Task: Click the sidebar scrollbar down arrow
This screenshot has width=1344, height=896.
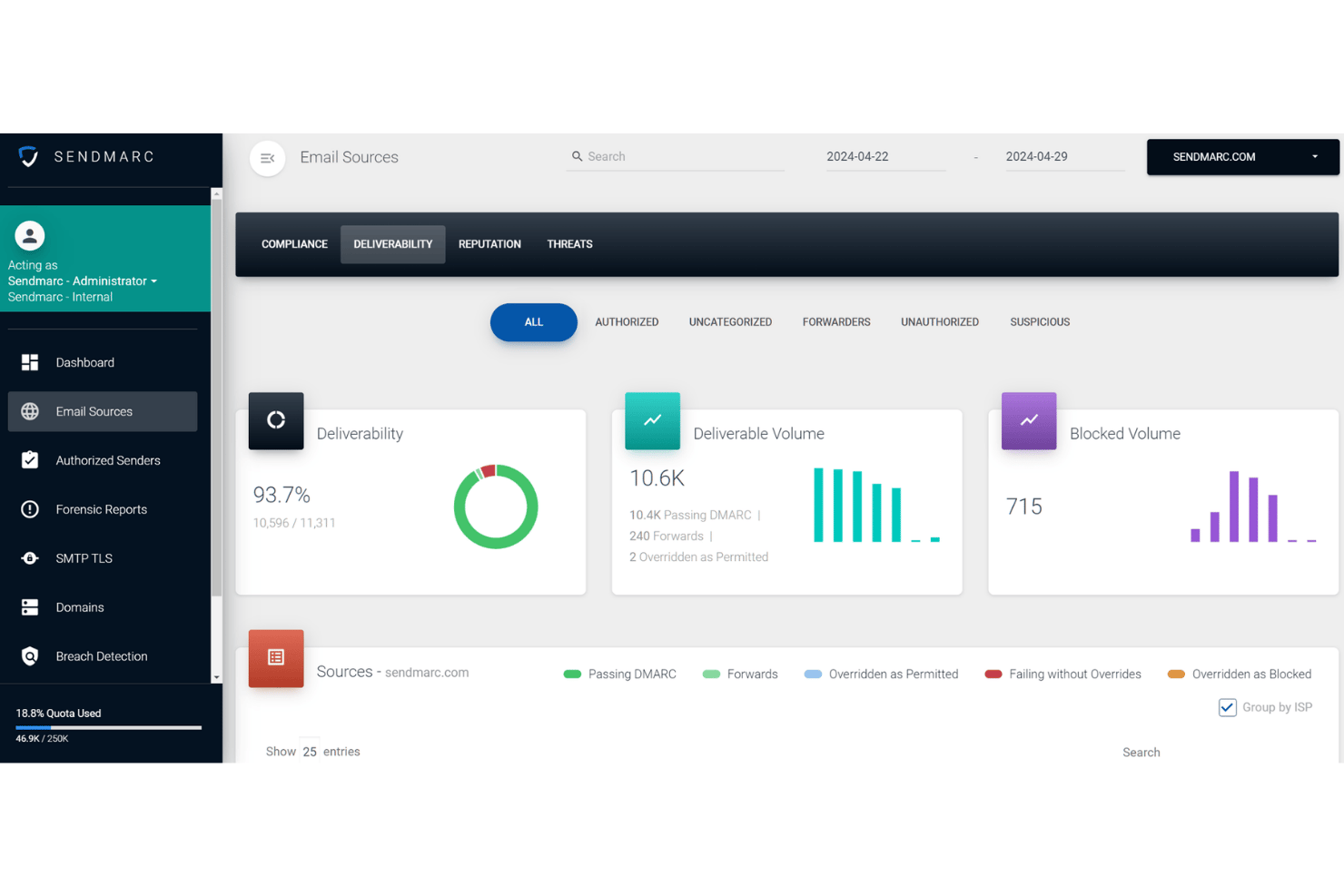Action: point(216,677)
